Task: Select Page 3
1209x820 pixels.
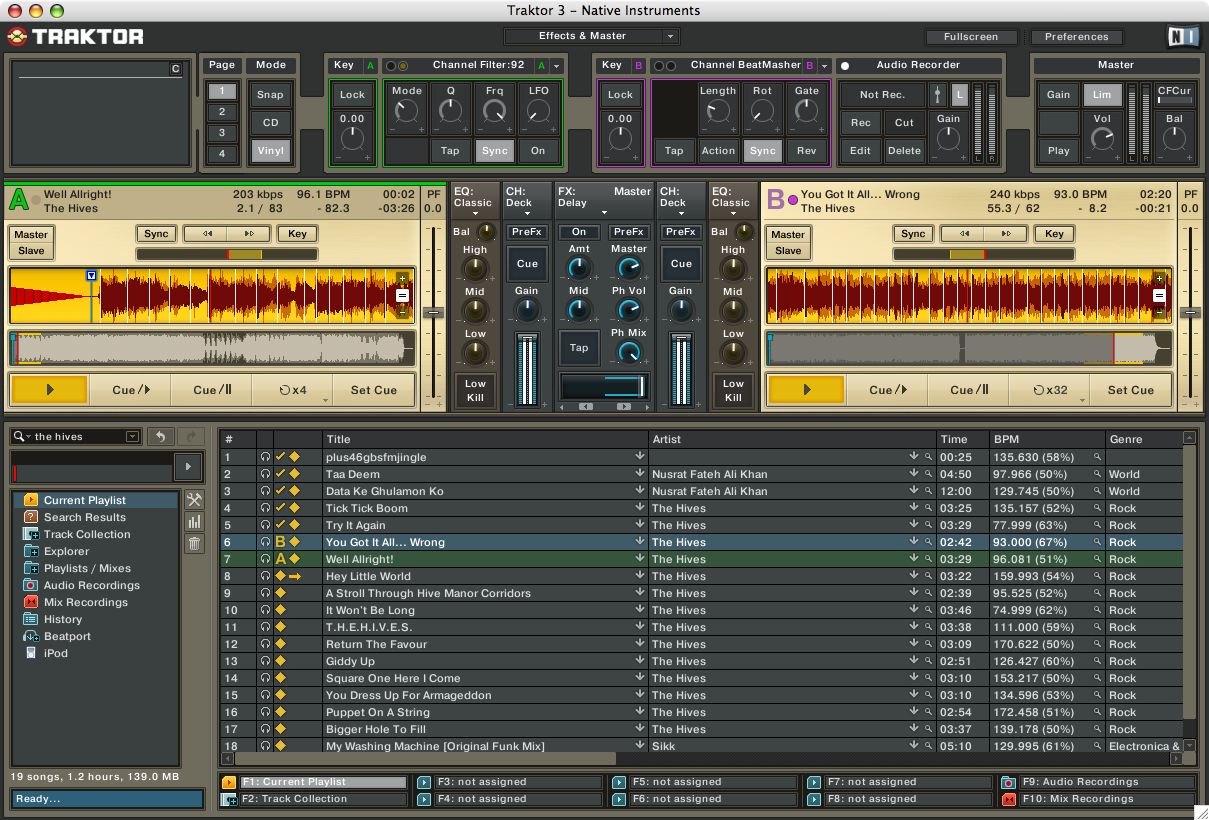Action: click(x=222, y=133)
